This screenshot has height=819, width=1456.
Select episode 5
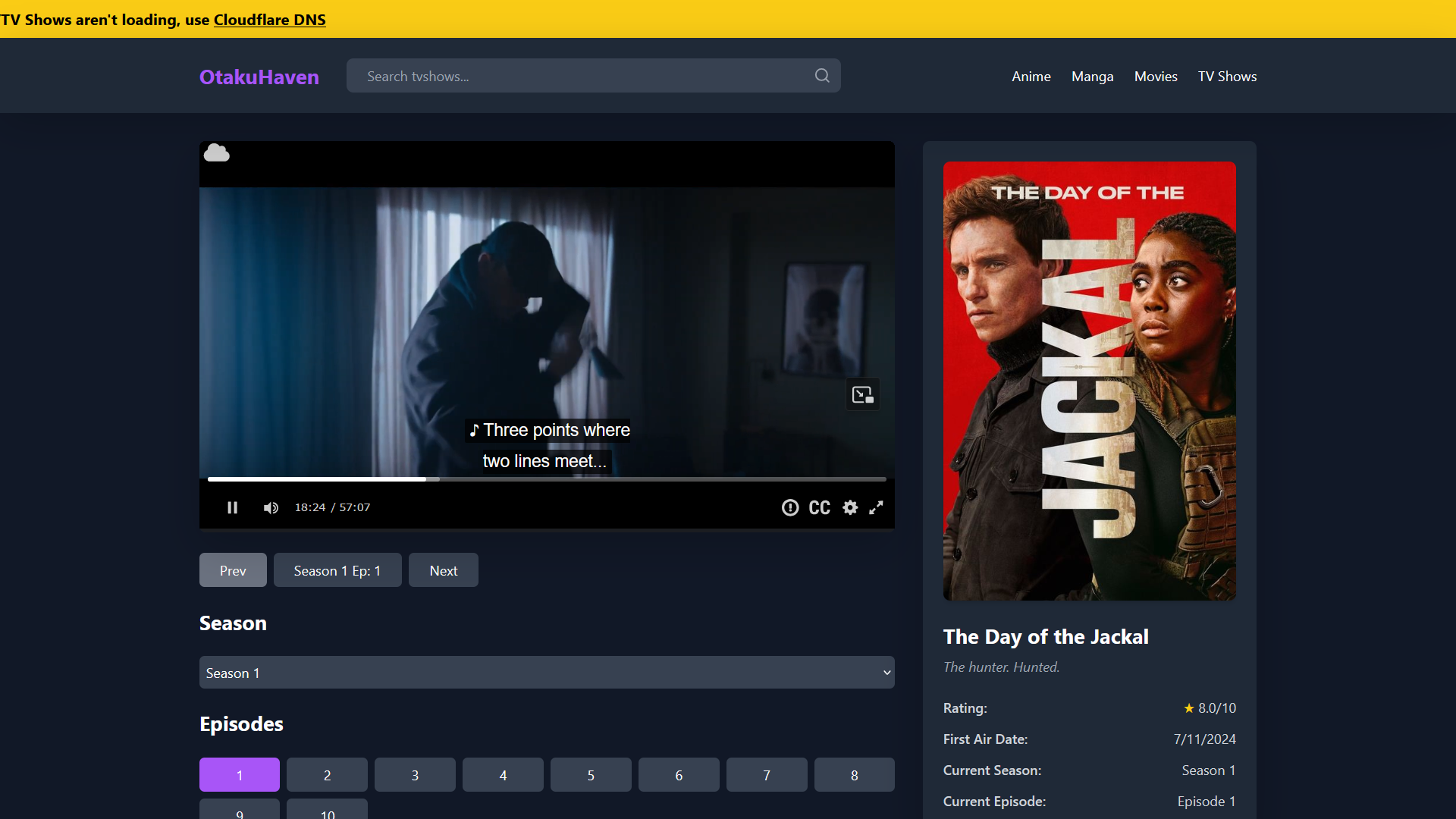[x=590, y=775]
